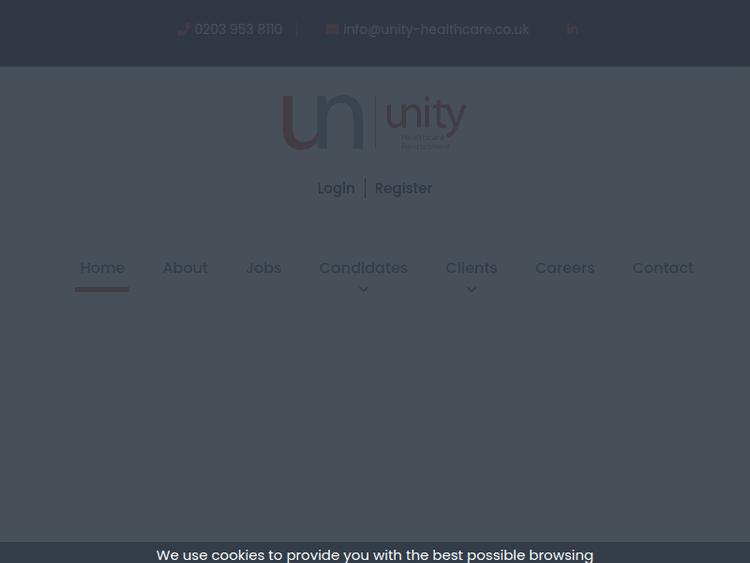Open the Jobs menu item

pos(264,268)
